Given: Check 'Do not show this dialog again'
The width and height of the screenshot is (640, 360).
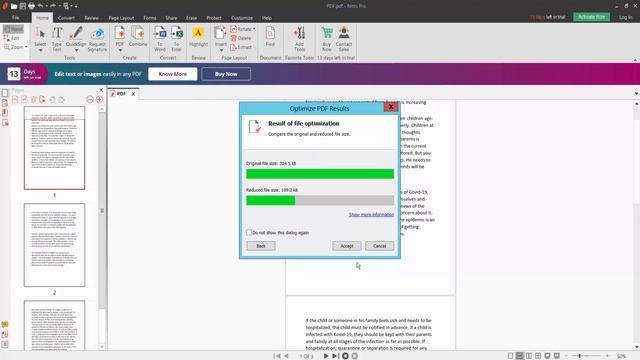Looking at the screenshot, I should tap(249, 232).
